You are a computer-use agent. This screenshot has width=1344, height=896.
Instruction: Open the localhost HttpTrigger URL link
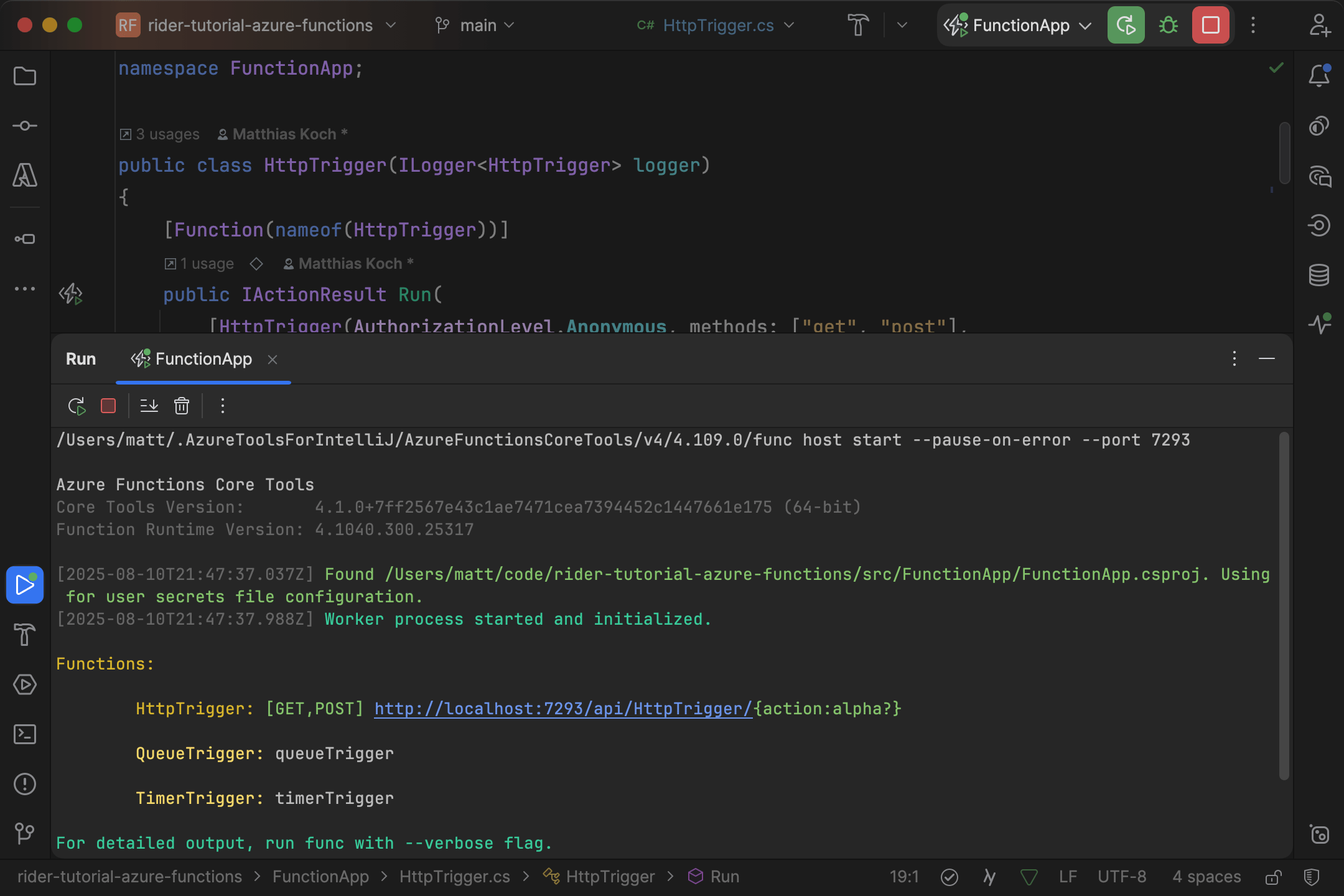(x=562, y=709)
